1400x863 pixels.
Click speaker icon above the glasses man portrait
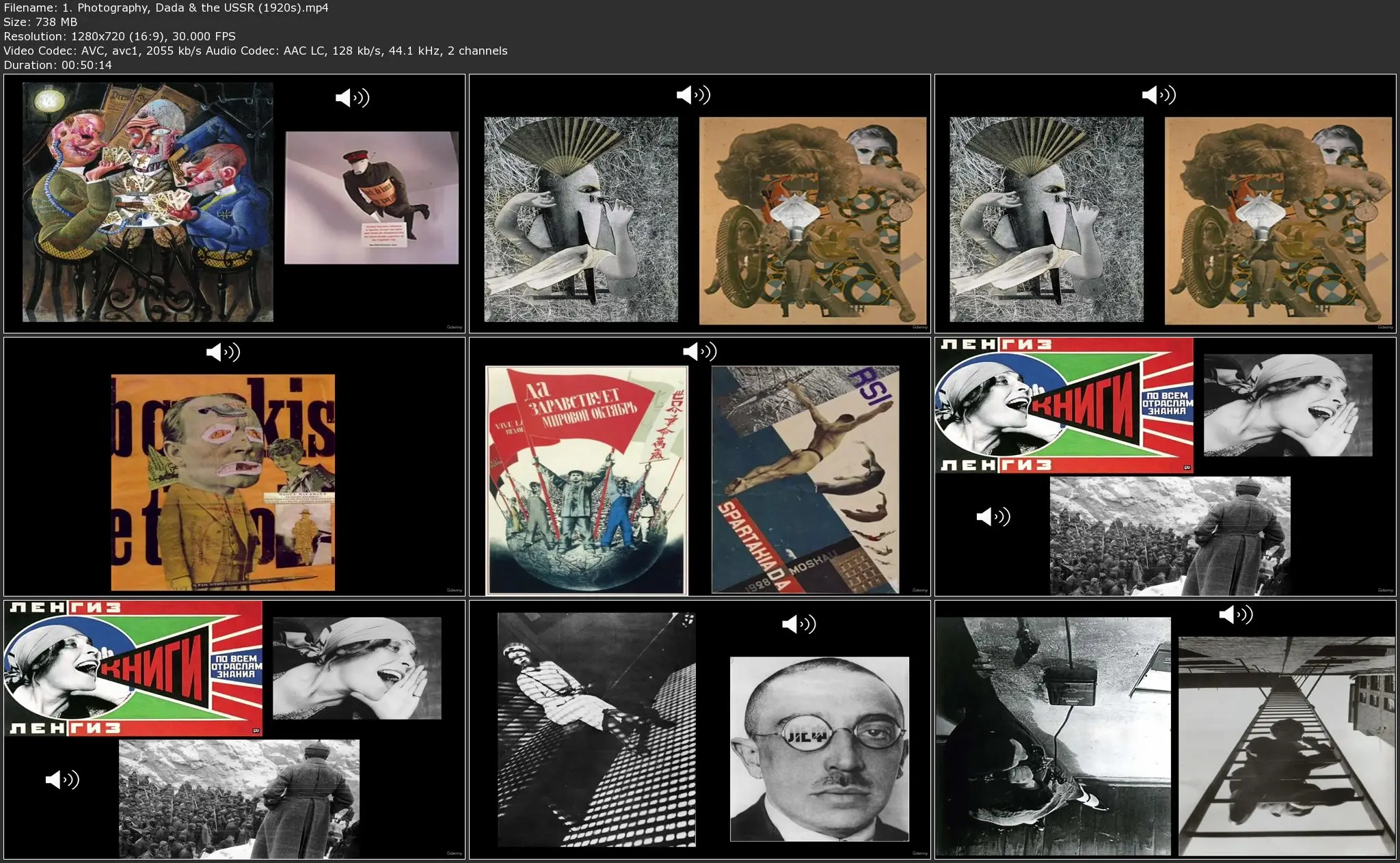point(798,624)
